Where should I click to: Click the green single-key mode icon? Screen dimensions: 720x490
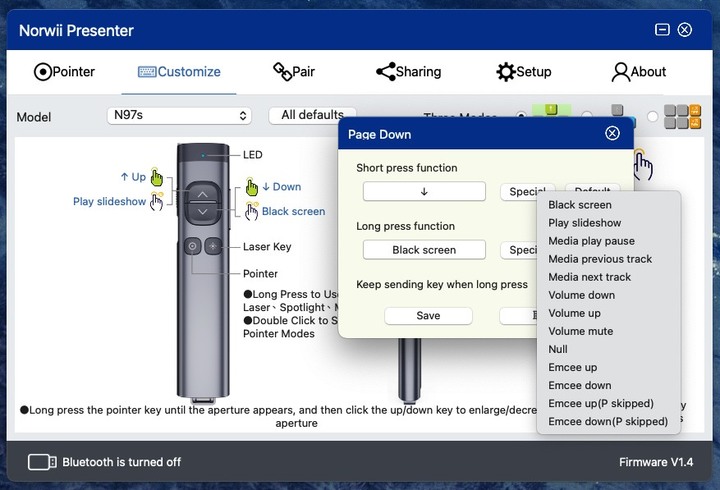[x=551, y=111]
